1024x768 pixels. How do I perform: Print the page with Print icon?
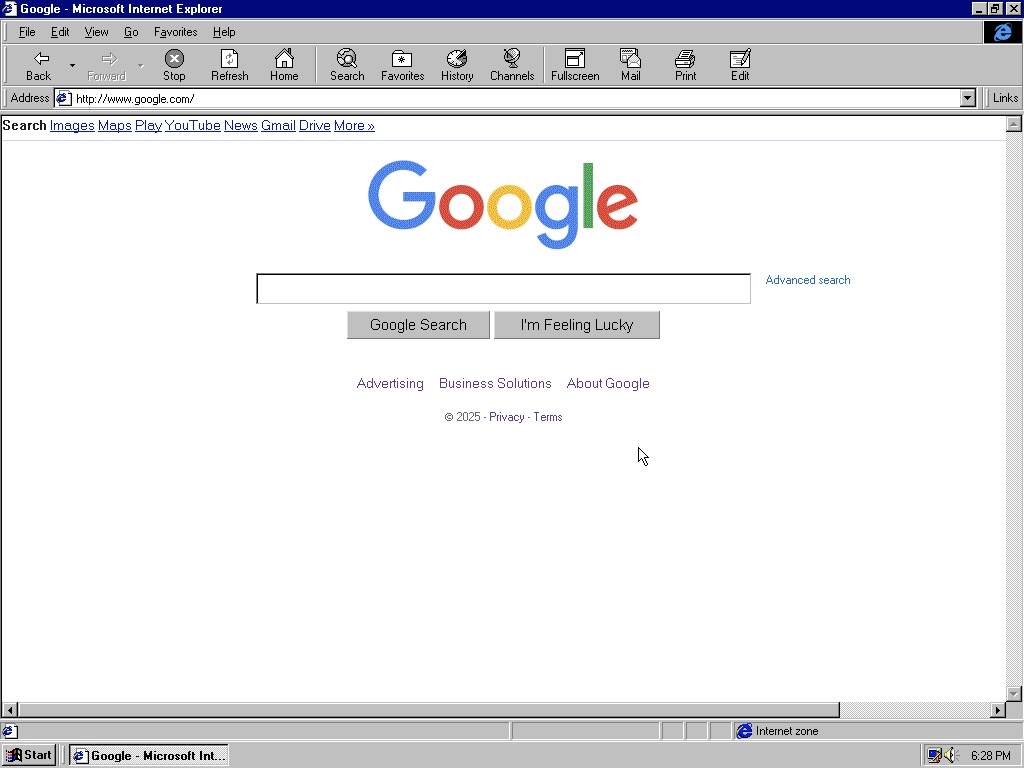(685, 65)
